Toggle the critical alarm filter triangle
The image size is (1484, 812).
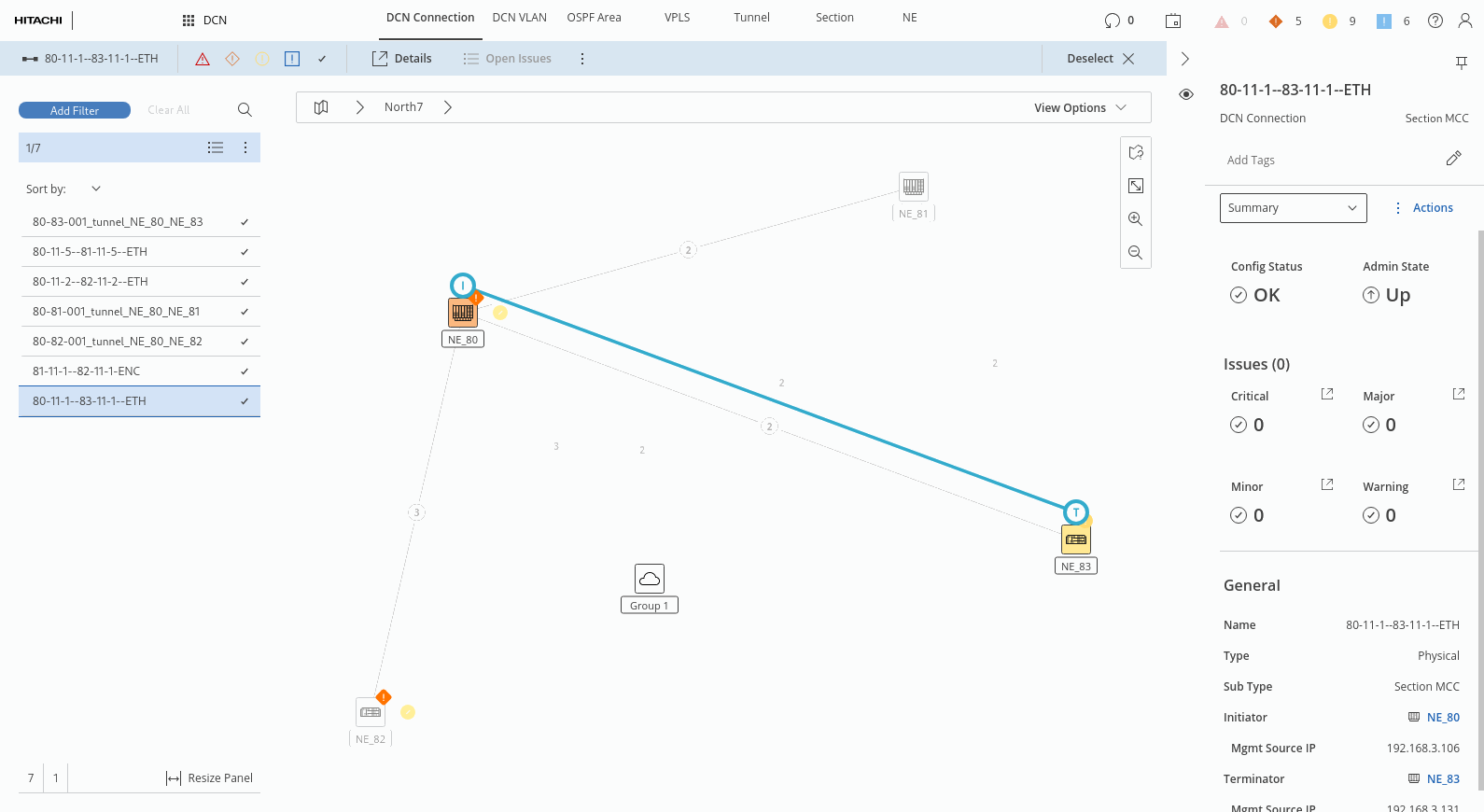(x=203, y=59)
